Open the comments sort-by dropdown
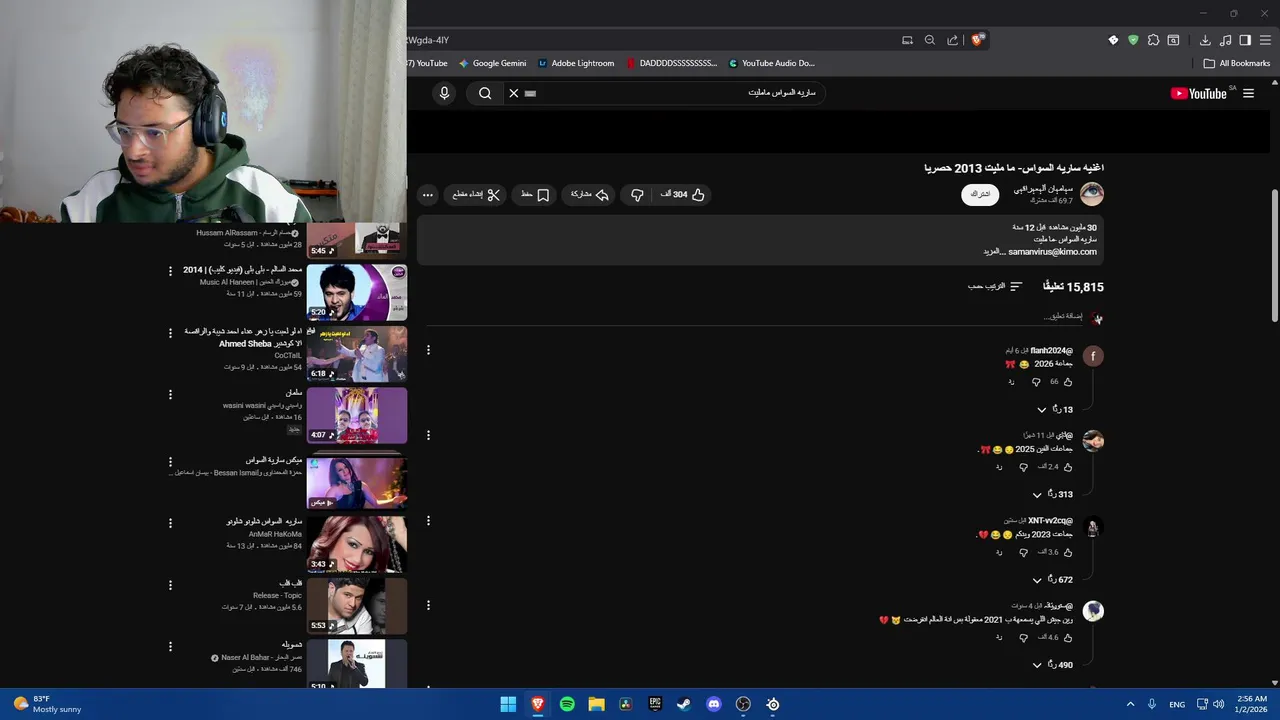 coord(995,287)
